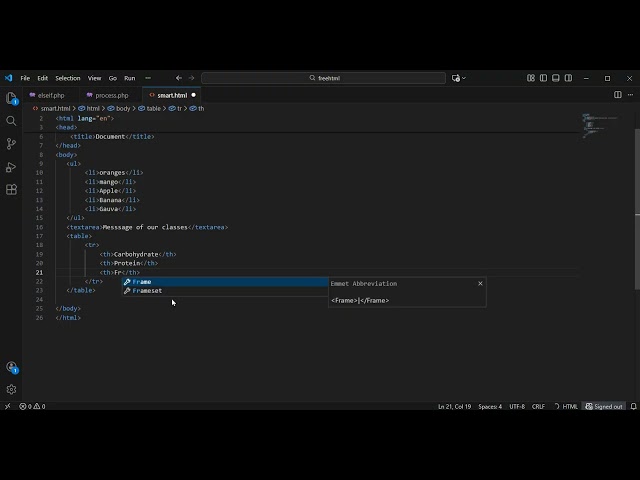
Task: Switch to the process.php tab
Action: click(x=111, y=95)
